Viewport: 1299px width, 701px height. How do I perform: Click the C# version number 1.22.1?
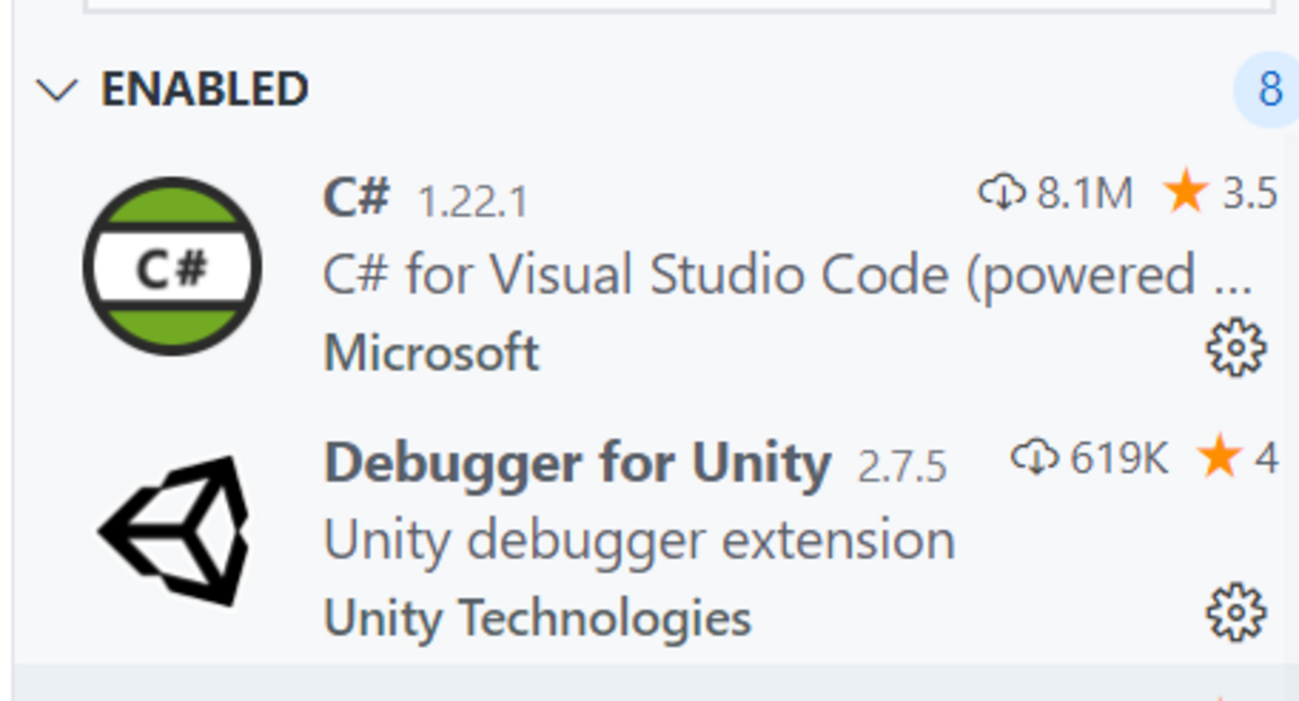[x=472, y=203]
